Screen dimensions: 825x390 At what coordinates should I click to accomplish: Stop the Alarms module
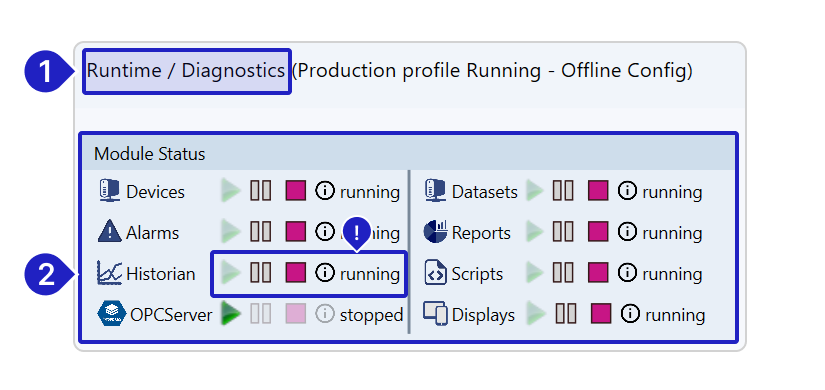(296, 232)
